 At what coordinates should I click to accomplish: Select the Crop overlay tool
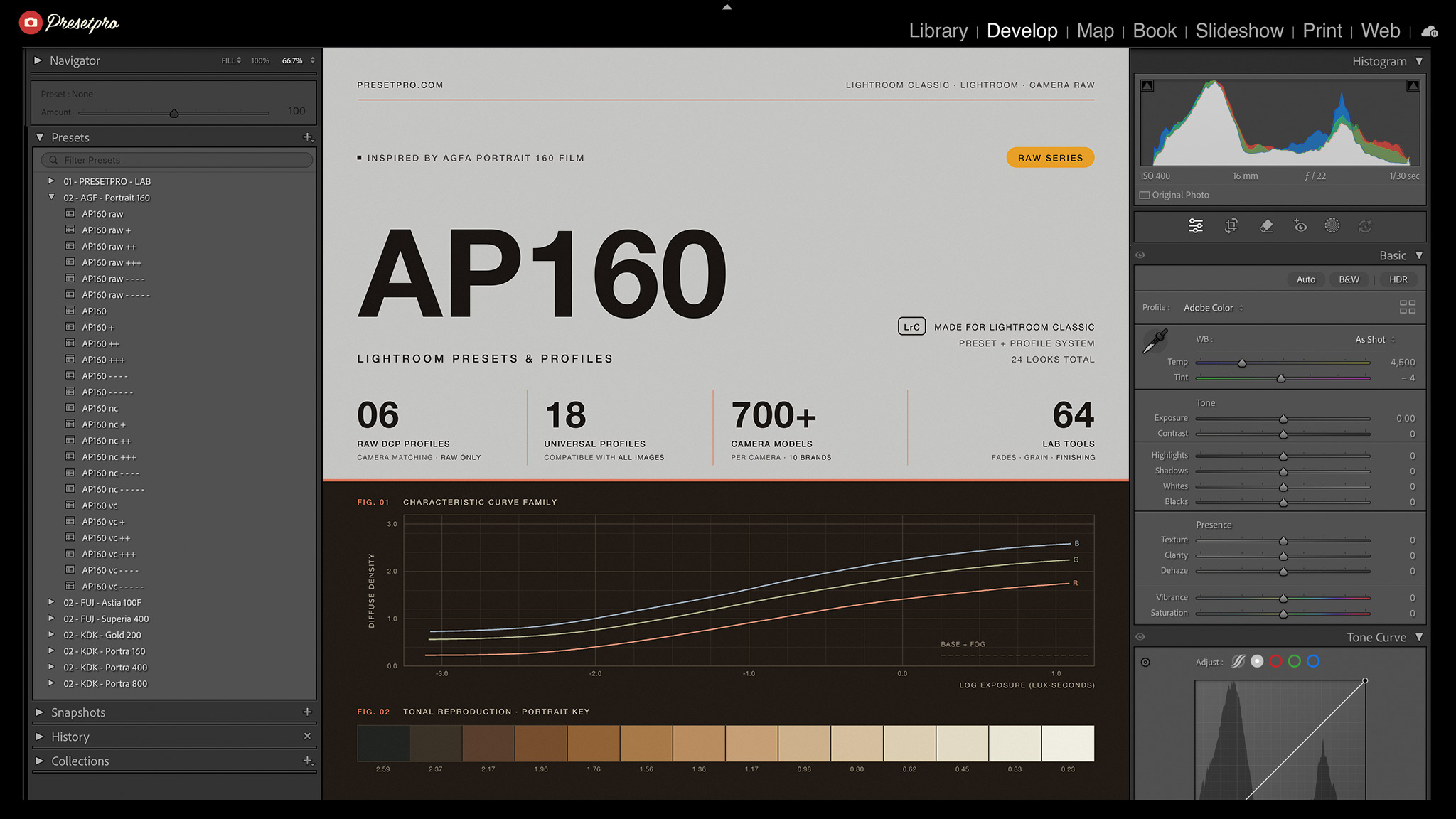pos(1231,226)
